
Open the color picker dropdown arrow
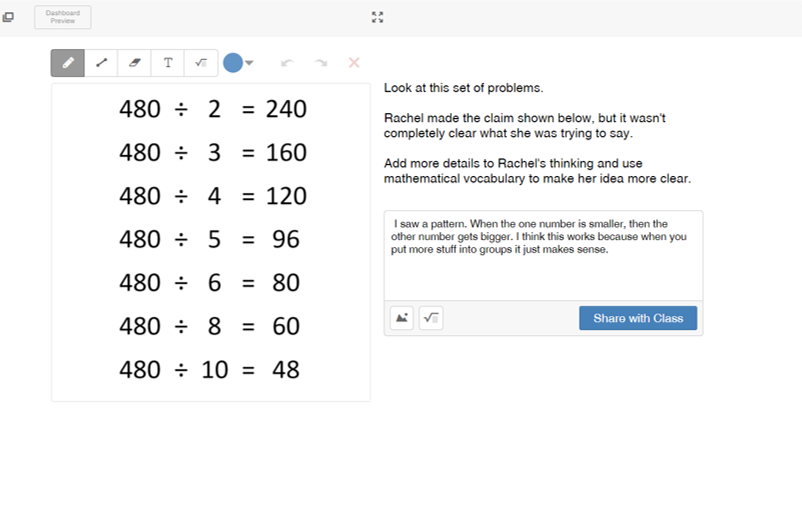(x=249, y=63)
